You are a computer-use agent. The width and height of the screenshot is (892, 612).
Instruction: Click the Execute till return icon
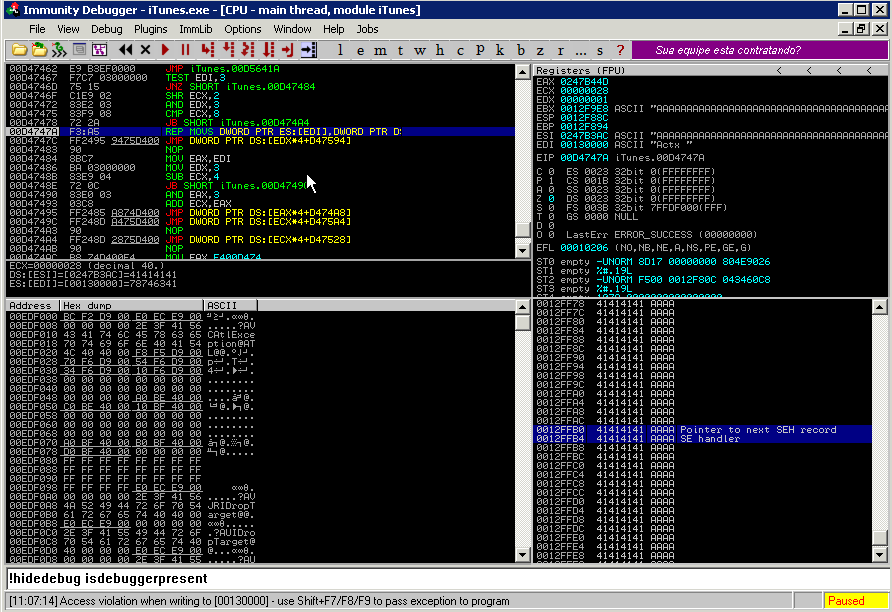287,50
